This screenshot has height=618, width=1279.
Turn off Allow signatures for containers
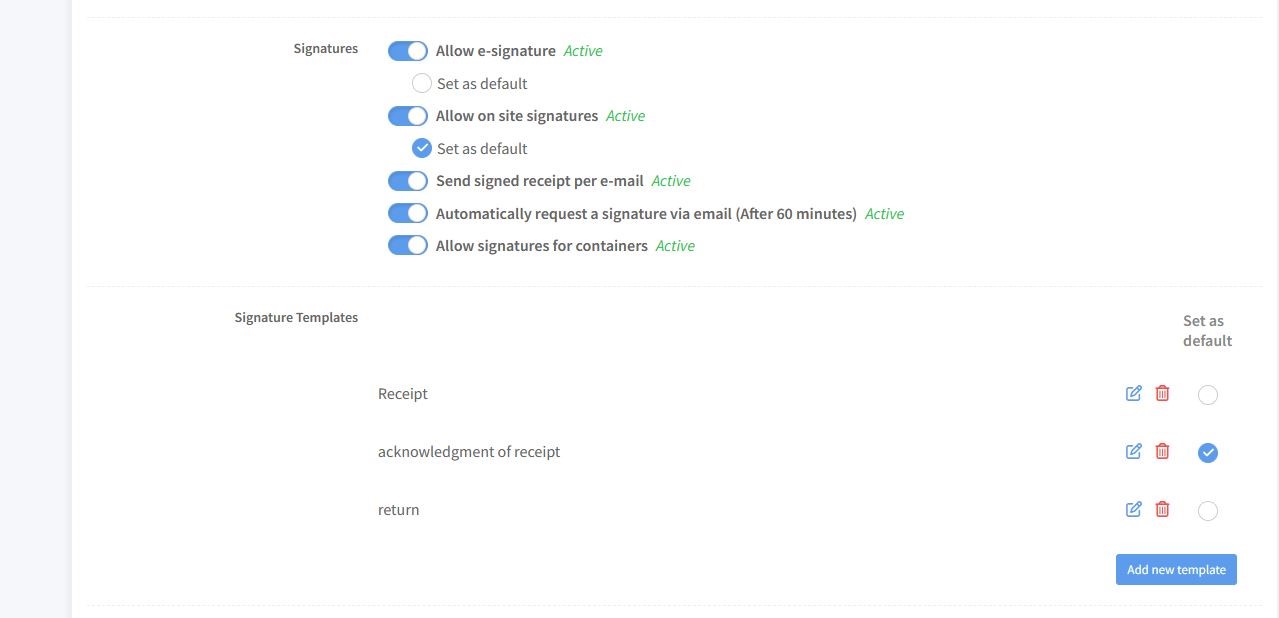(408, 245)
